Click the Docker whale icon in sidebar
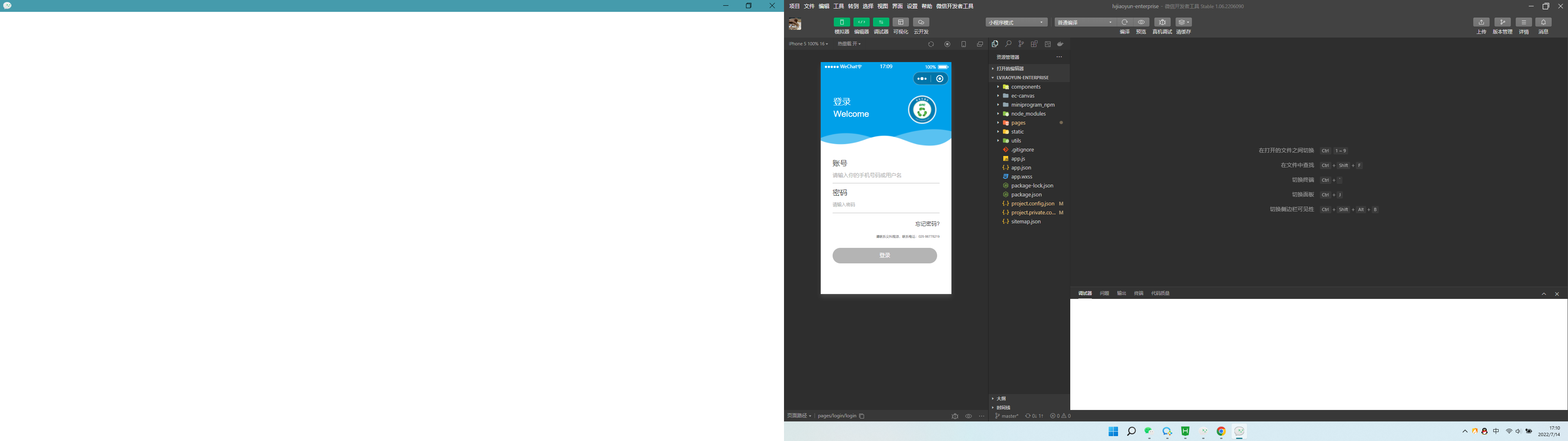The height and width of the screenshot is (441, 1568). pos(1060,44)
